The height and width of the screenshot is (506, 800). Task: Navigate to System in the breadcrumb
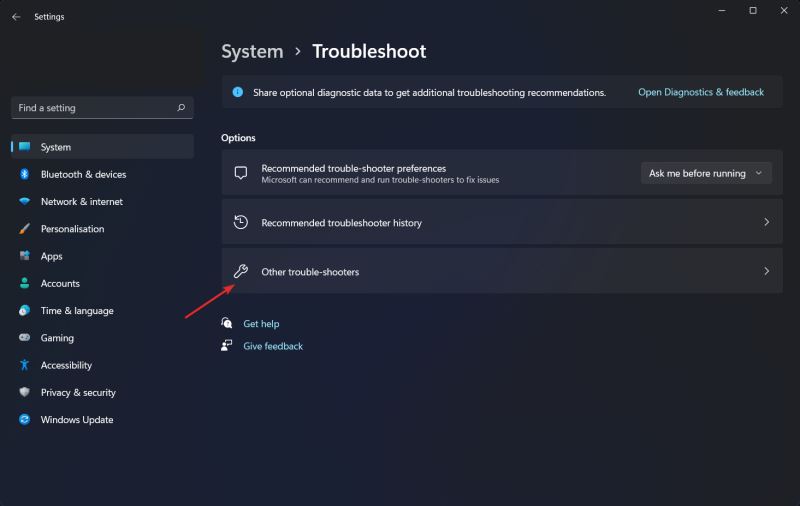pyautogui.click(x=251, y=51)
